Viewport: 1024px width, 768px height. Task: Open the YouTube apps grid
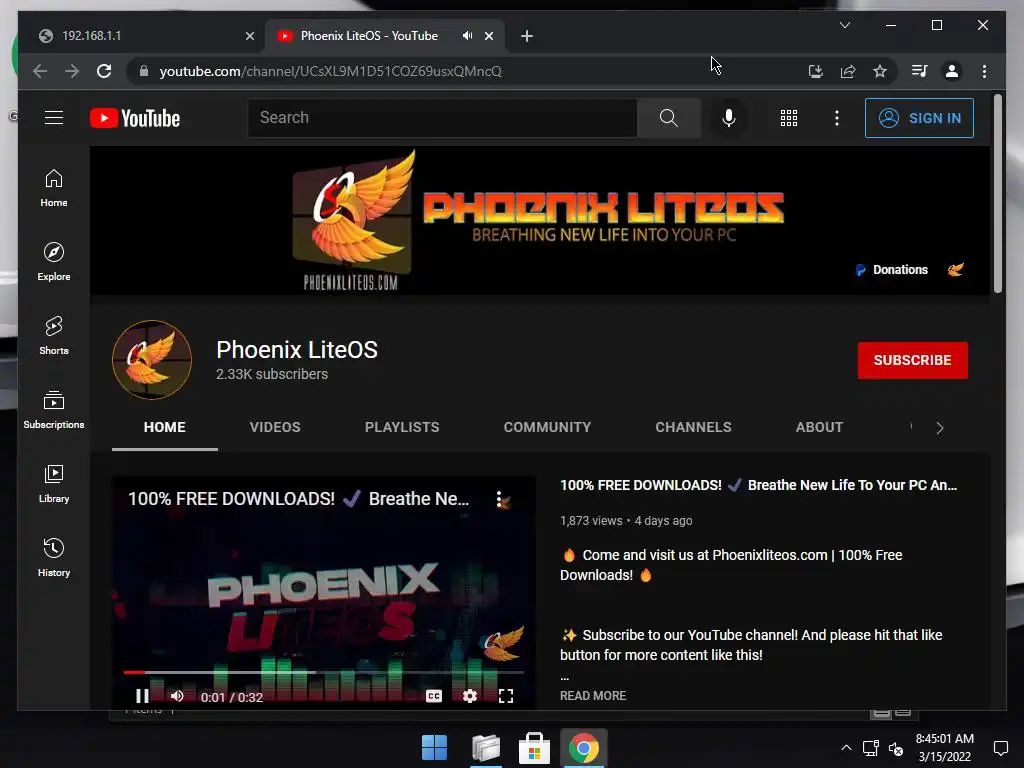click(788, 118)
